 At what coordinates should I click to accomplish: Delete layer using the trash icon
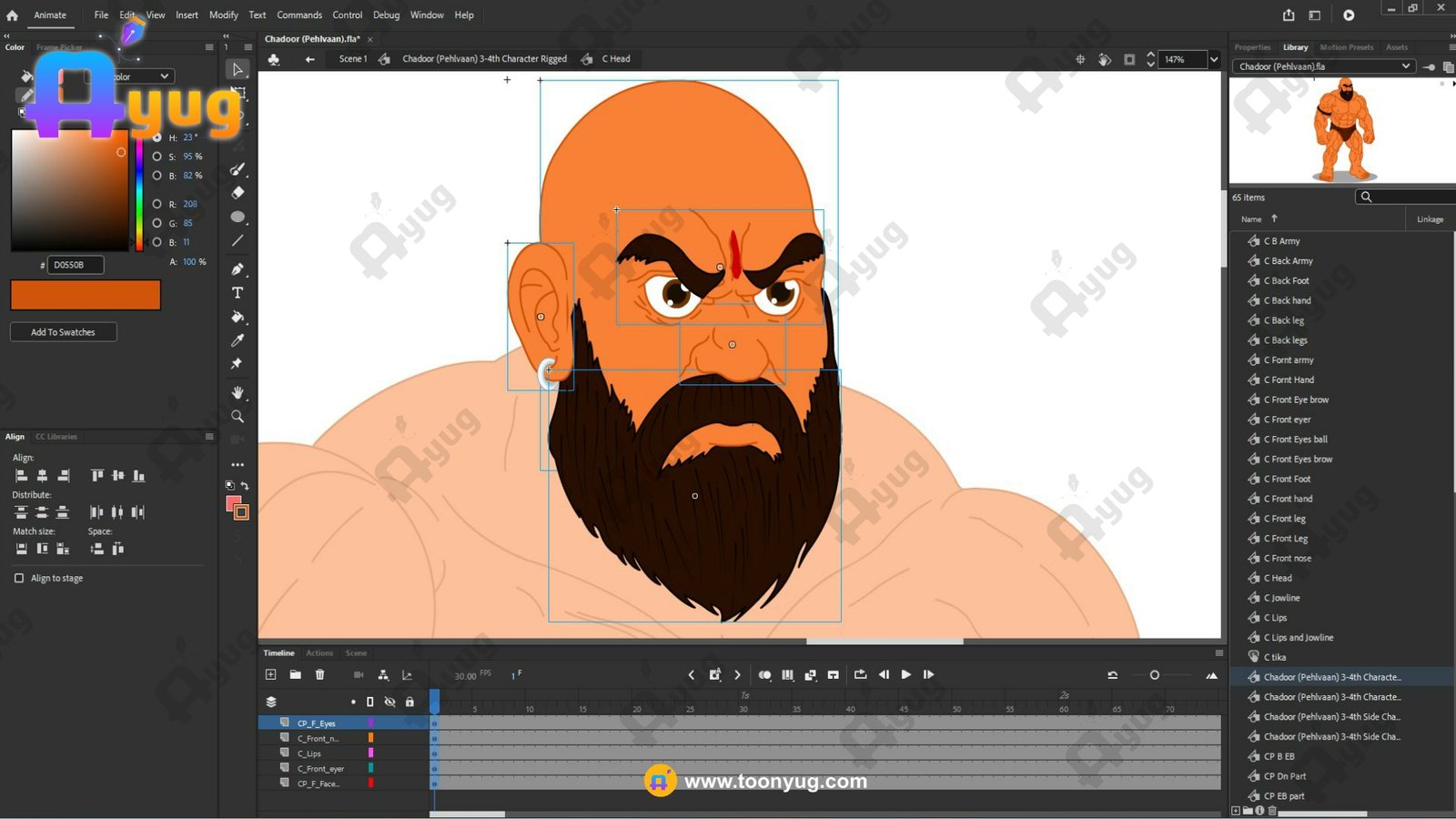(x=319, y=674)
